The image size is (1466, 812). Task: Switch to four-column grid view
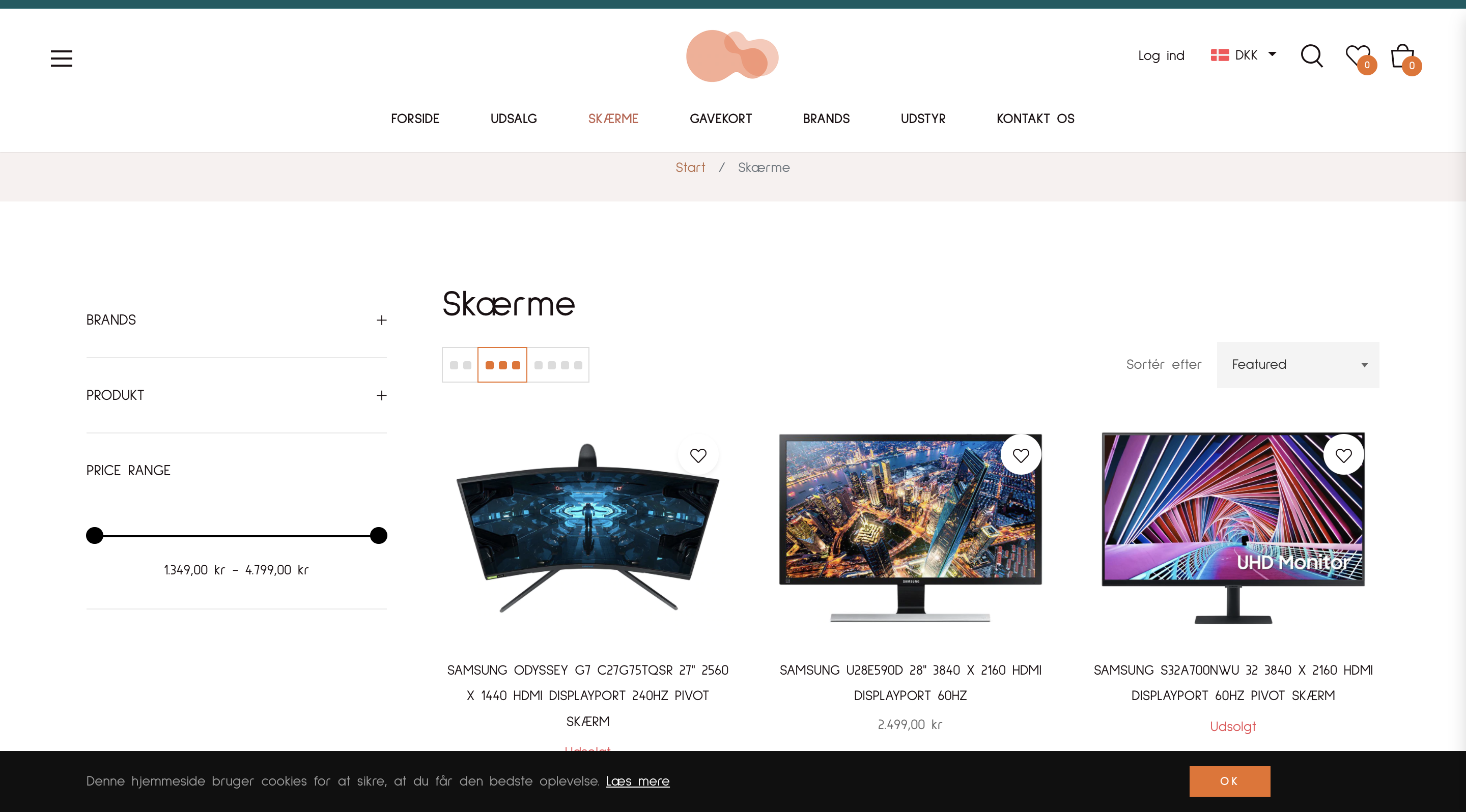click(x=558, y=365)
